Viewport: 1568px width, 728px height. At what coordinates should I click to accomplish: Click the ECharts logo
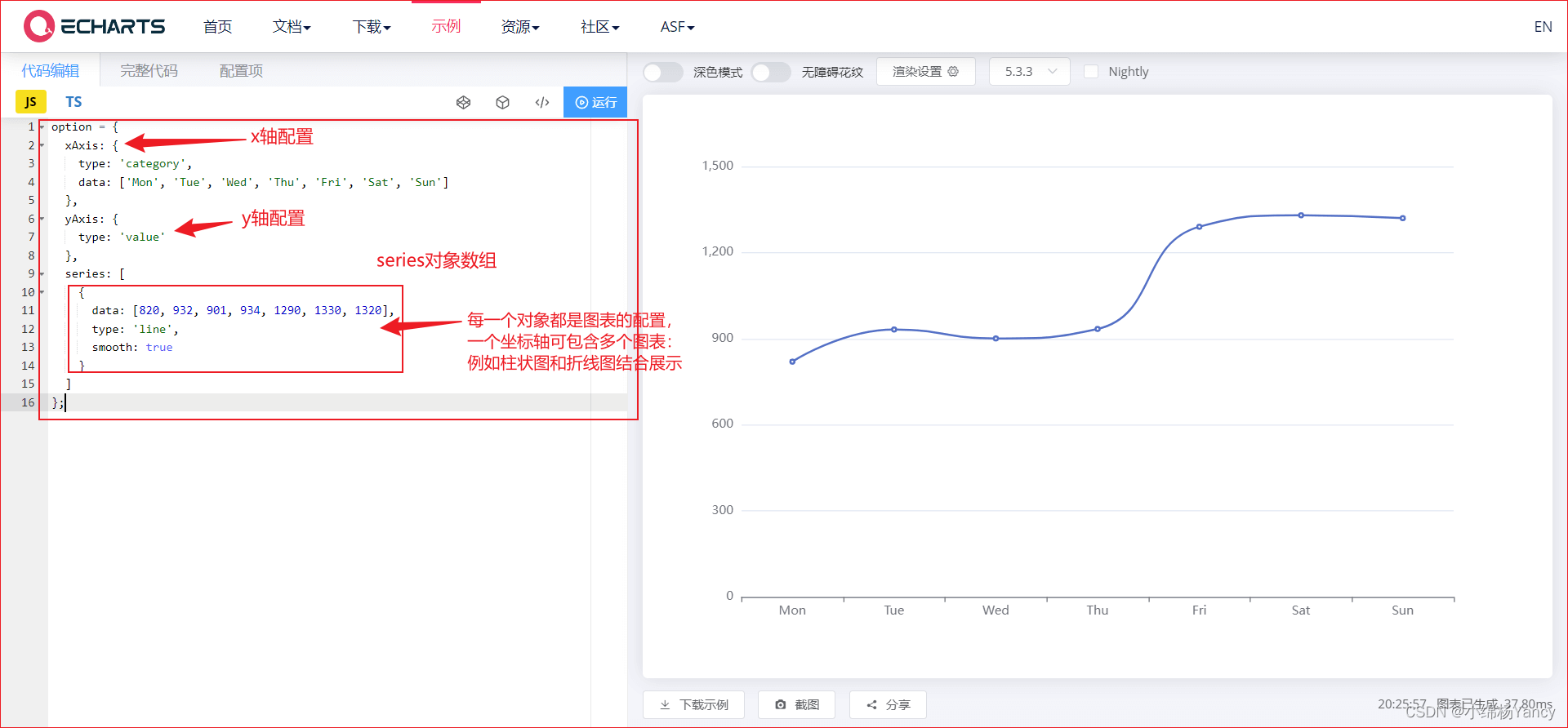pyautogui.click(x=94, y=26)
